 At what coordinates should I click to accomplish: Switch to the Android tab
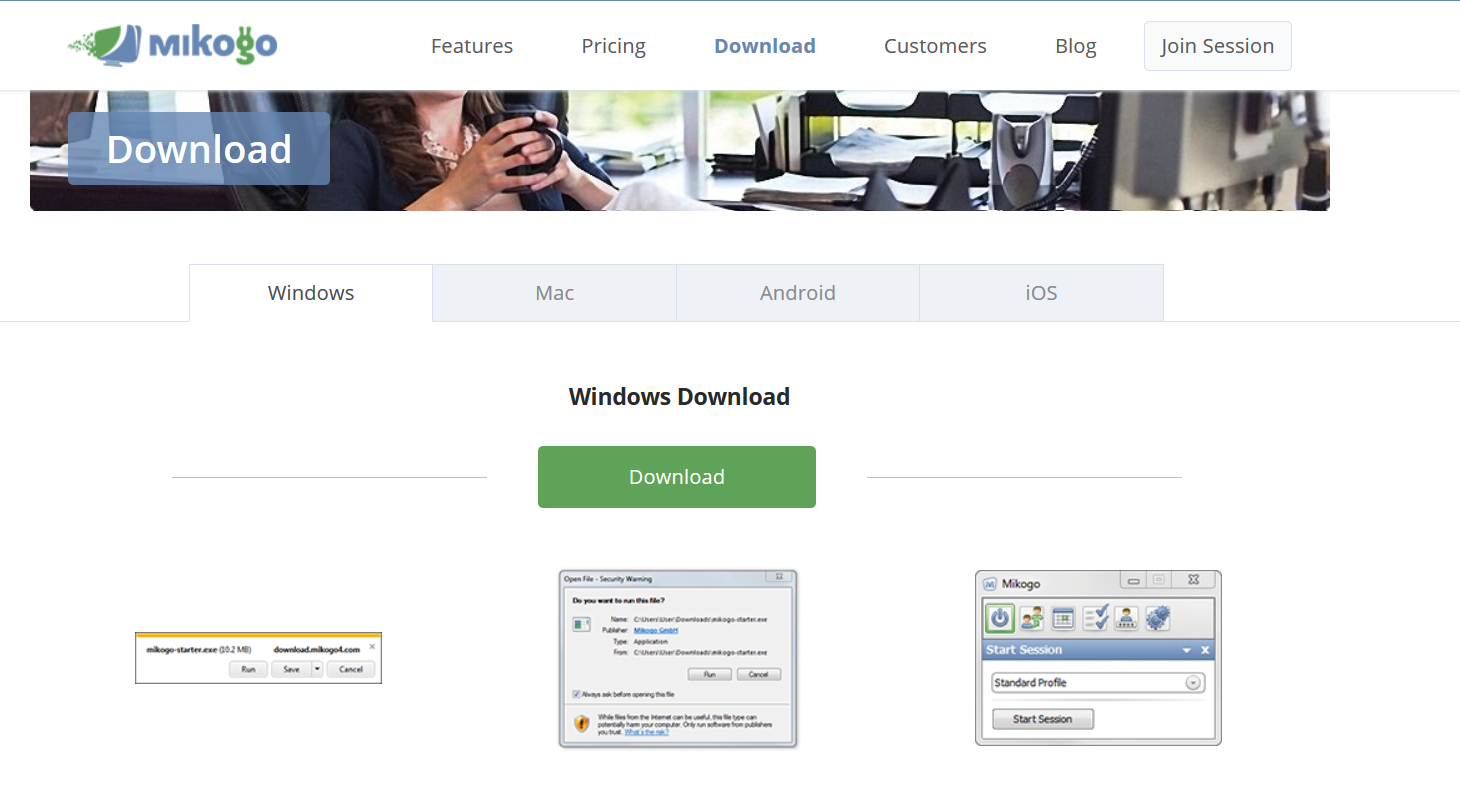[798, 293]
